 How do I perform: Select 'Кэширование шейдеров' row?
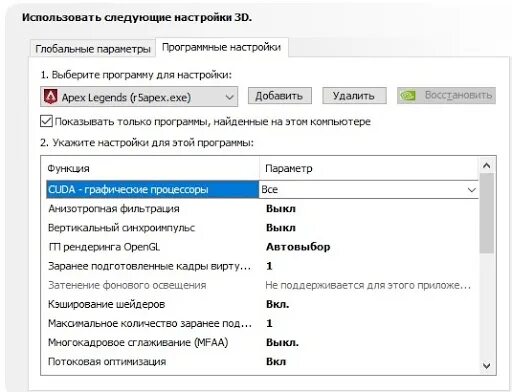(x=262, y=304)
